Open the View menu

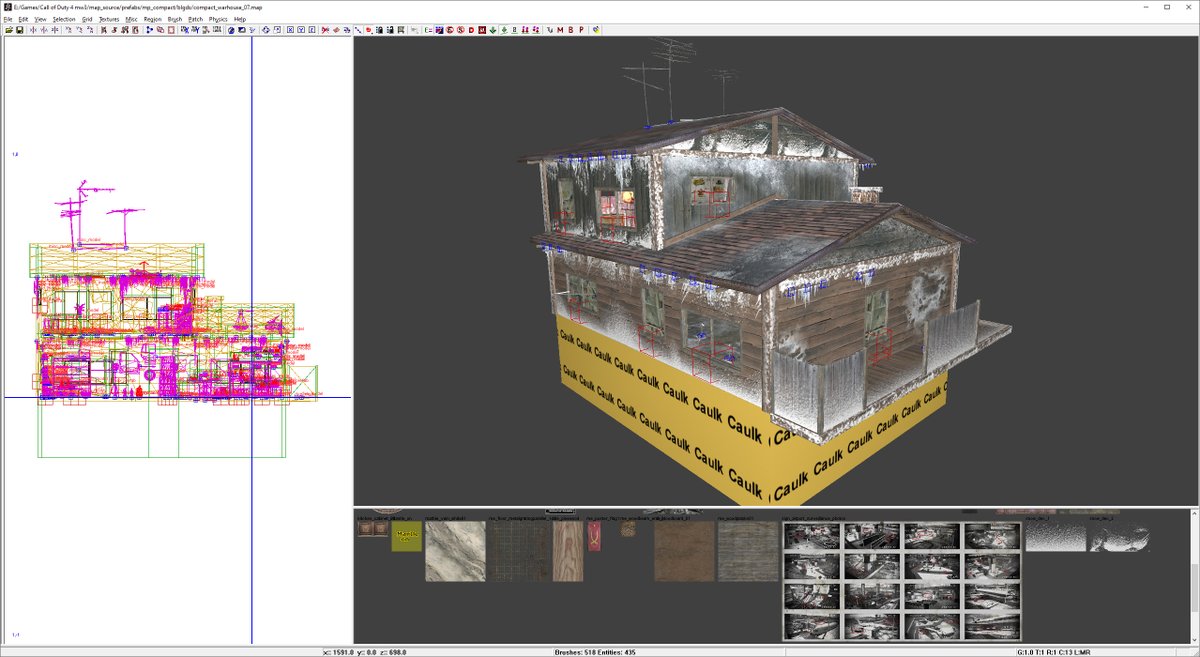(x=40, y=19)
